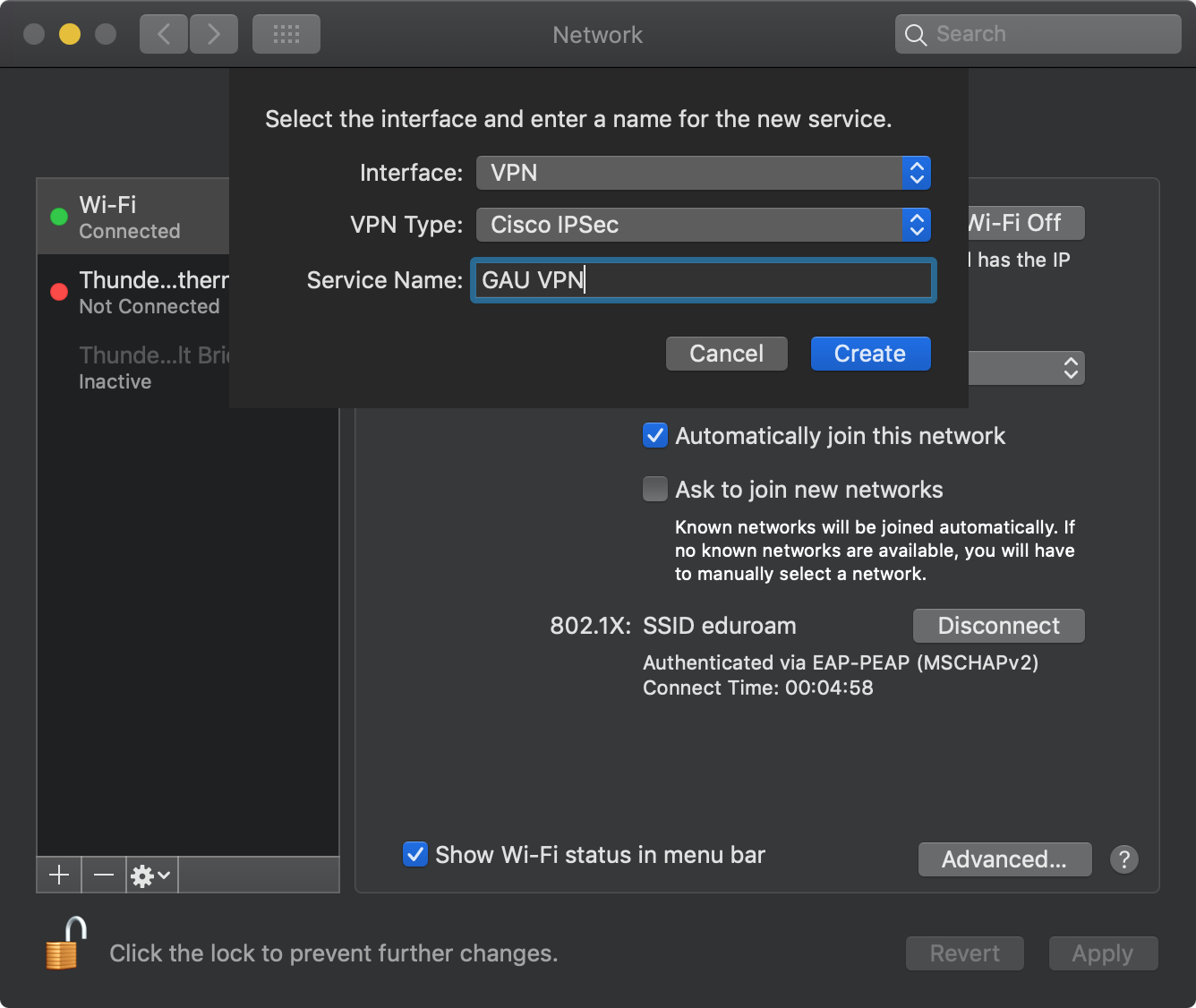This screenshot has width=1196, height=1008.
Task: Cancel the new service dialog
Action: 727,354
